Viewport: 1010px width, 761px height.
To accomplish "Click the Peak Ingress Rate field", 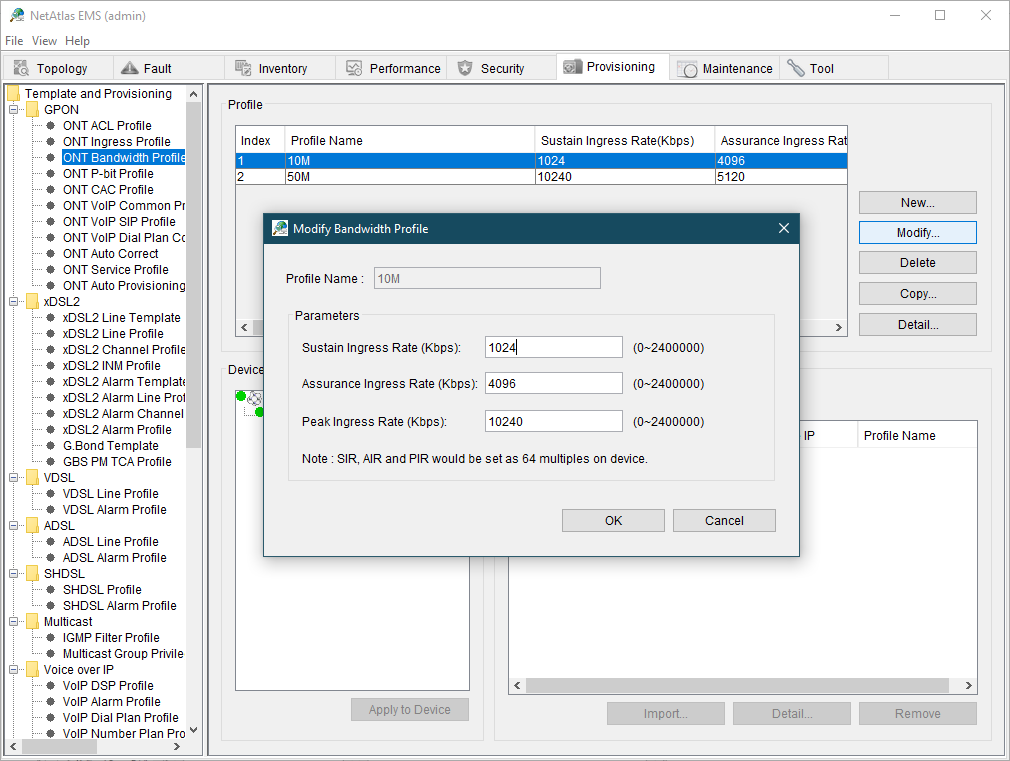I will point(553,421).
